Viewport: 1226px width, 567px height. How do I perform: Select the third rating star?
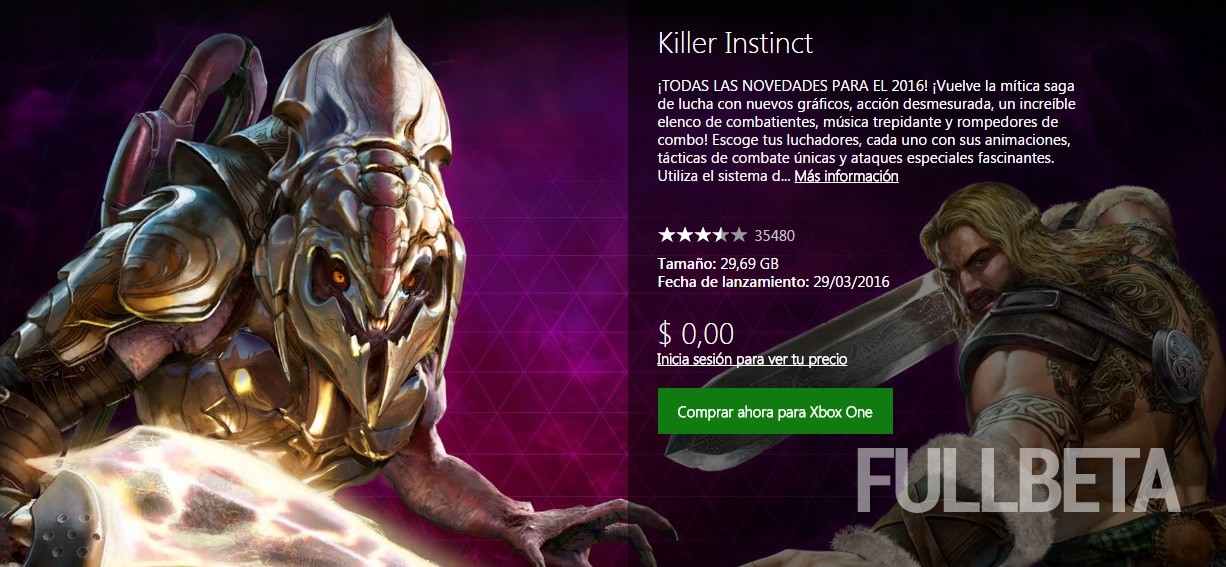point(702,235)
